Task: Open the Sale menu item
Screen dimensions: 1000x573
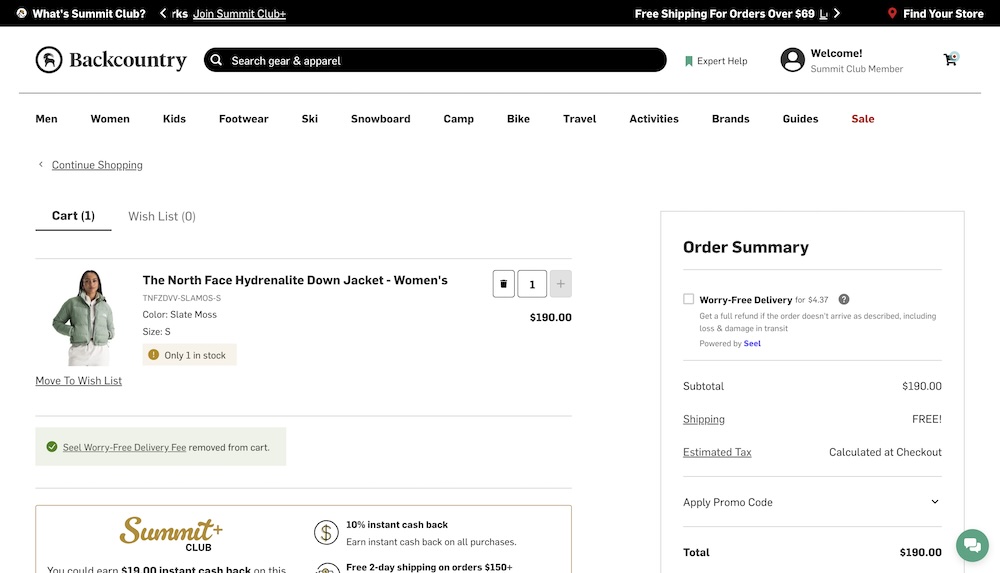Action: [x=862, y=119]
